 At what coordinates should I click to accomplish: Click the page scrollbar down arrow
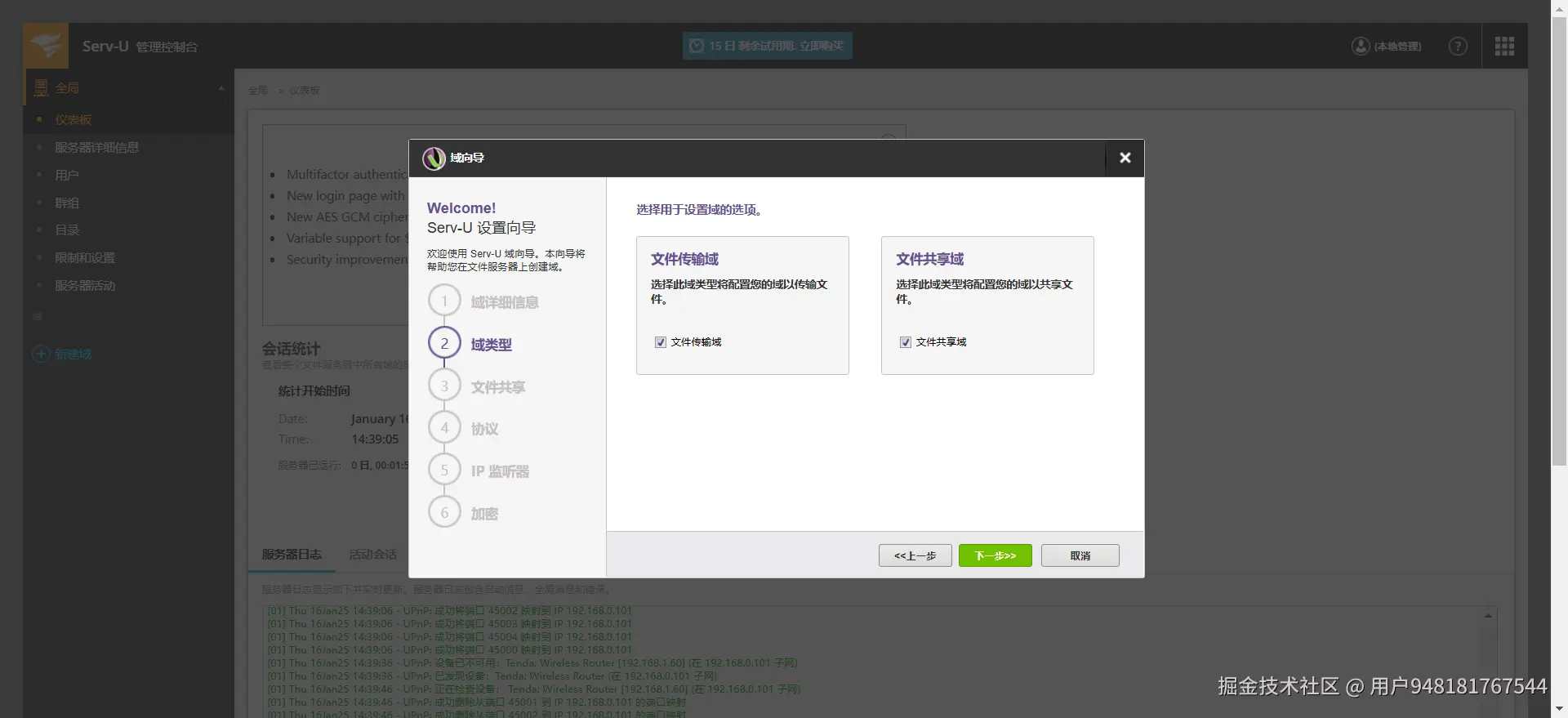pyautogui.click(x=1559, y=709)
